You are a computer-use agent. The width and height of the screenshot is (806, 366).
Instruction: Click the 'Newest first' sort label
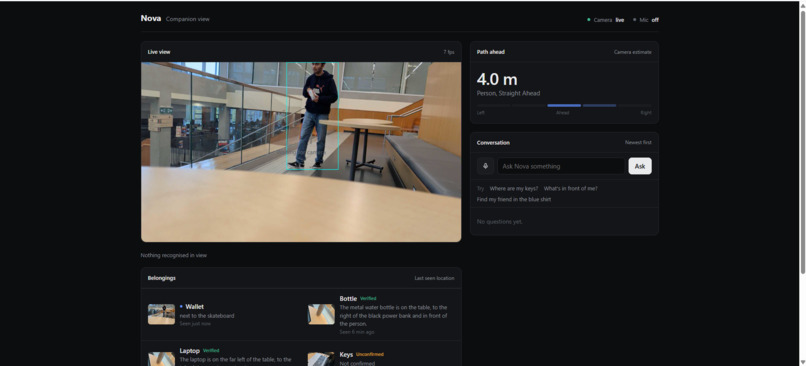click(x=638, y=142)
